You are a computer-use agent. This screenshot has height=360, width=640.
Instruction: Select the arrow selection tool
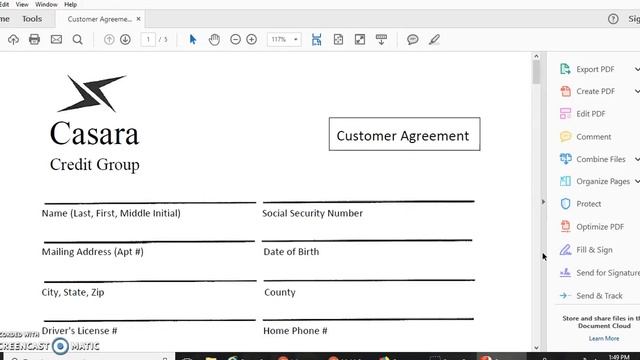pyautogui.click(x=193, y=40)
